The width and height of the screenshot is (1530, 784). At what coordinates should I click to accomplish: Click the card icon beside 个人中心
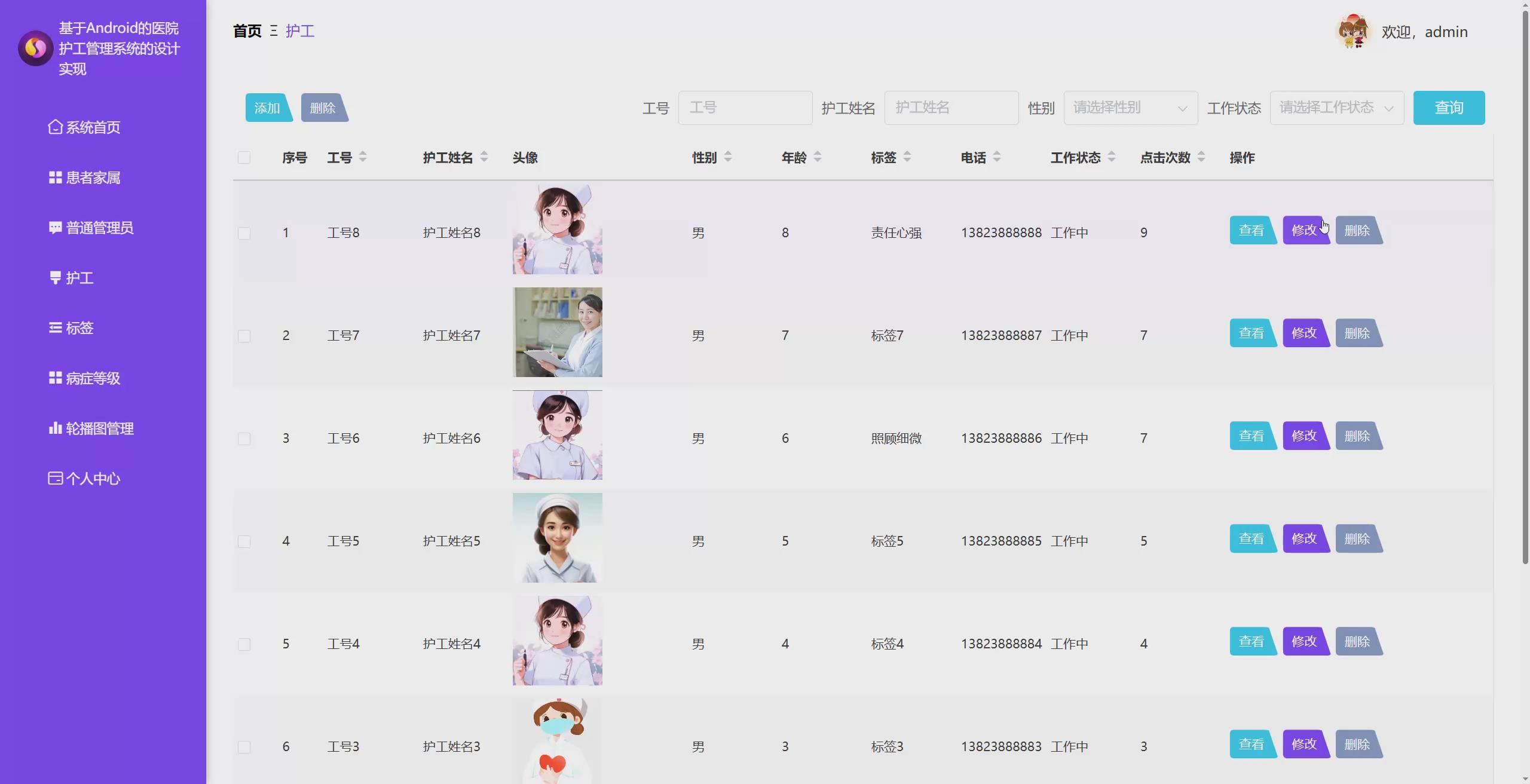(x=55, y=479)
